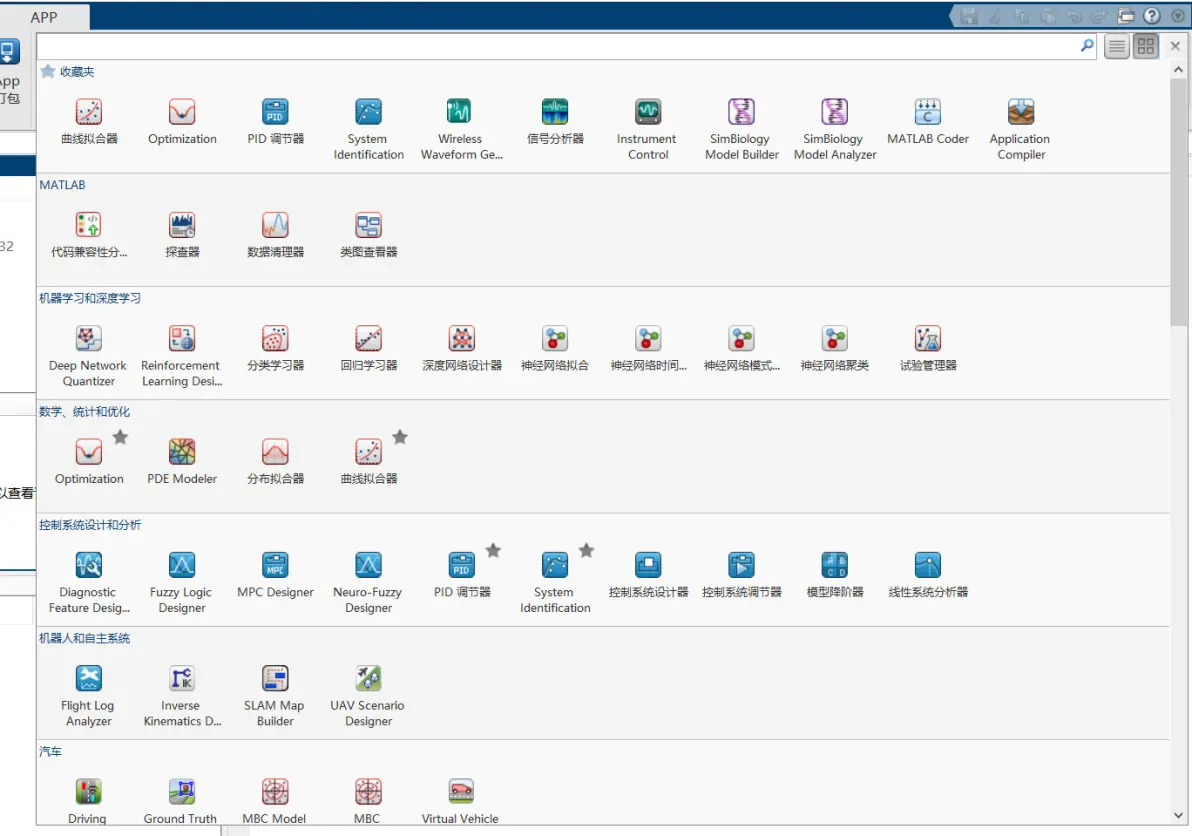Click the search magnifier icon
This screenshot has height=836, width=1192.
(x=1088, y=46)
